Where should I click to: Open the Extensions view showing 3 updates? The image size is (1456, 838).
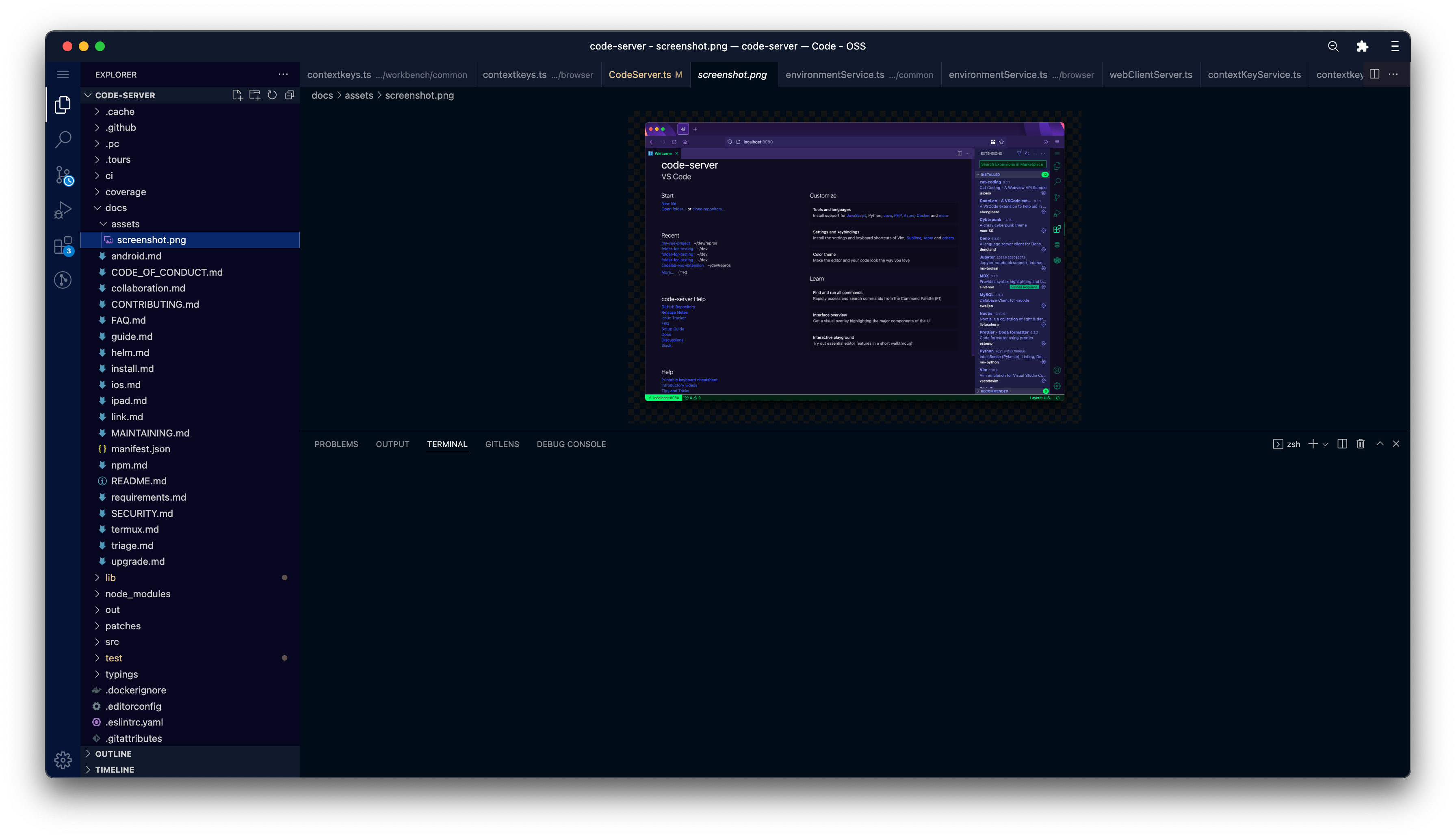click(63, 244)
